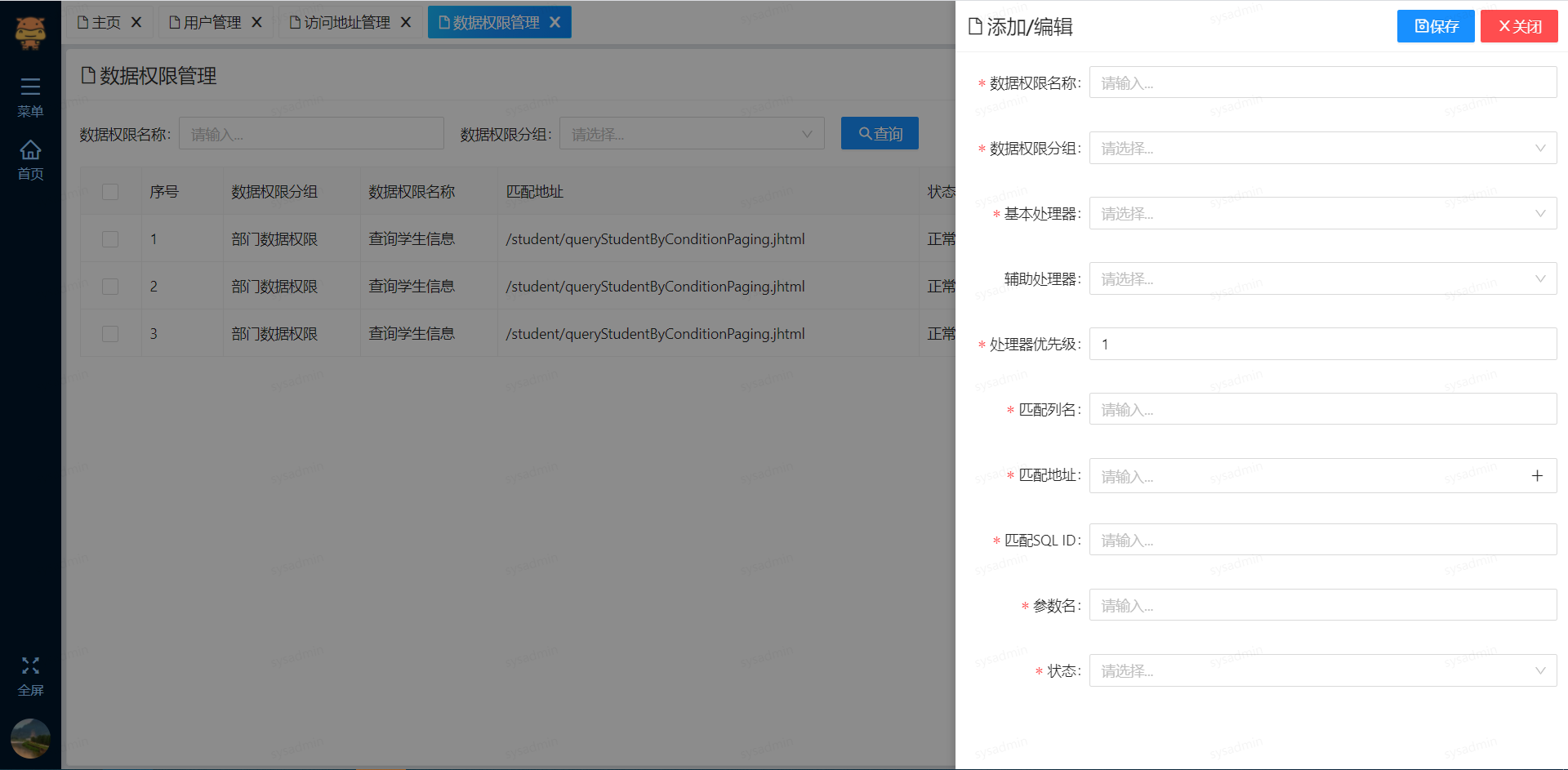This screenshot has height=770, width=1568.
Task: Focus the 处理器优先级 input
Action: pyautogui.click(x=1323, y=344)
